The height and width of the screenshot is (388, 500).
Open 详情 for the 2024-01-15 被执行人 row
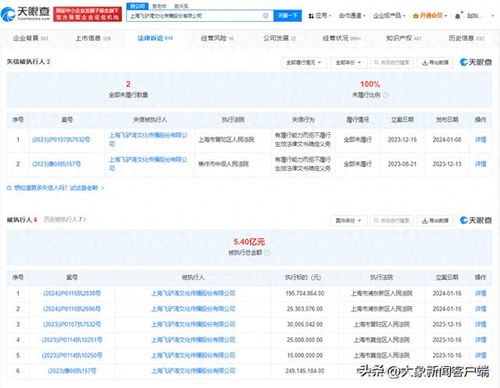click(x=480, y=309)
